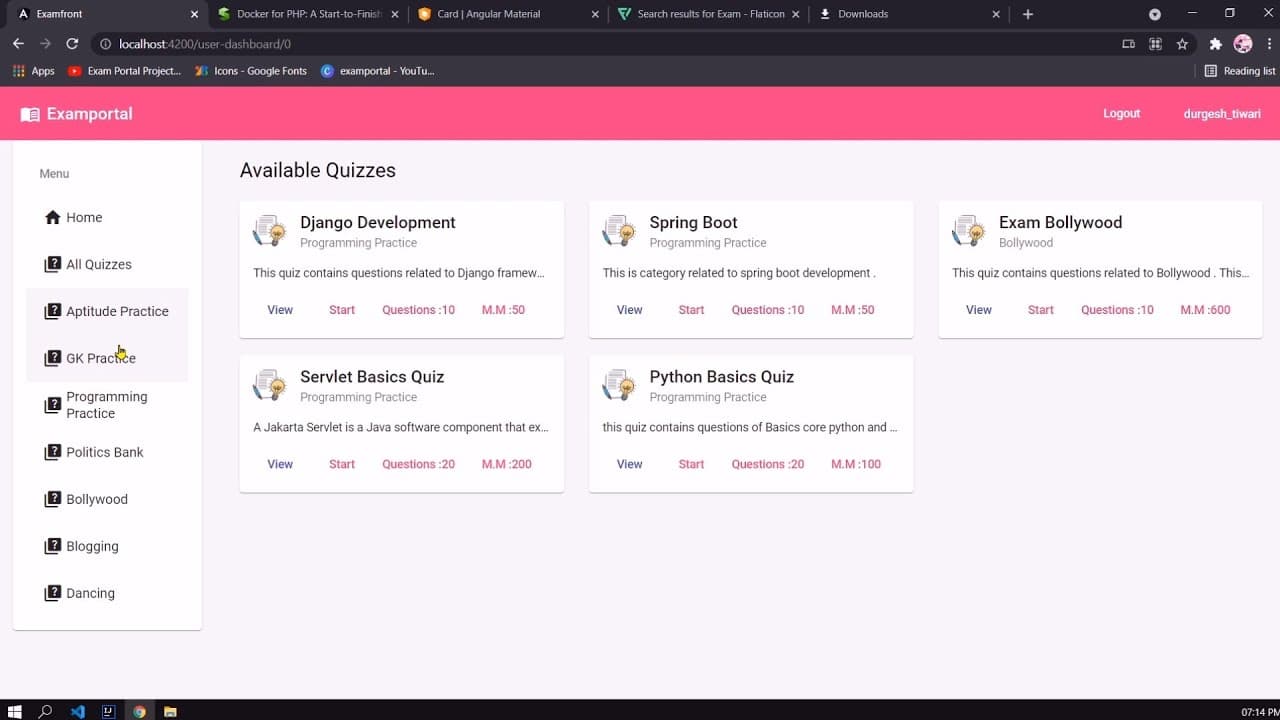
Task: Bookmark this page with the star icon
Action: (1182, 44)
